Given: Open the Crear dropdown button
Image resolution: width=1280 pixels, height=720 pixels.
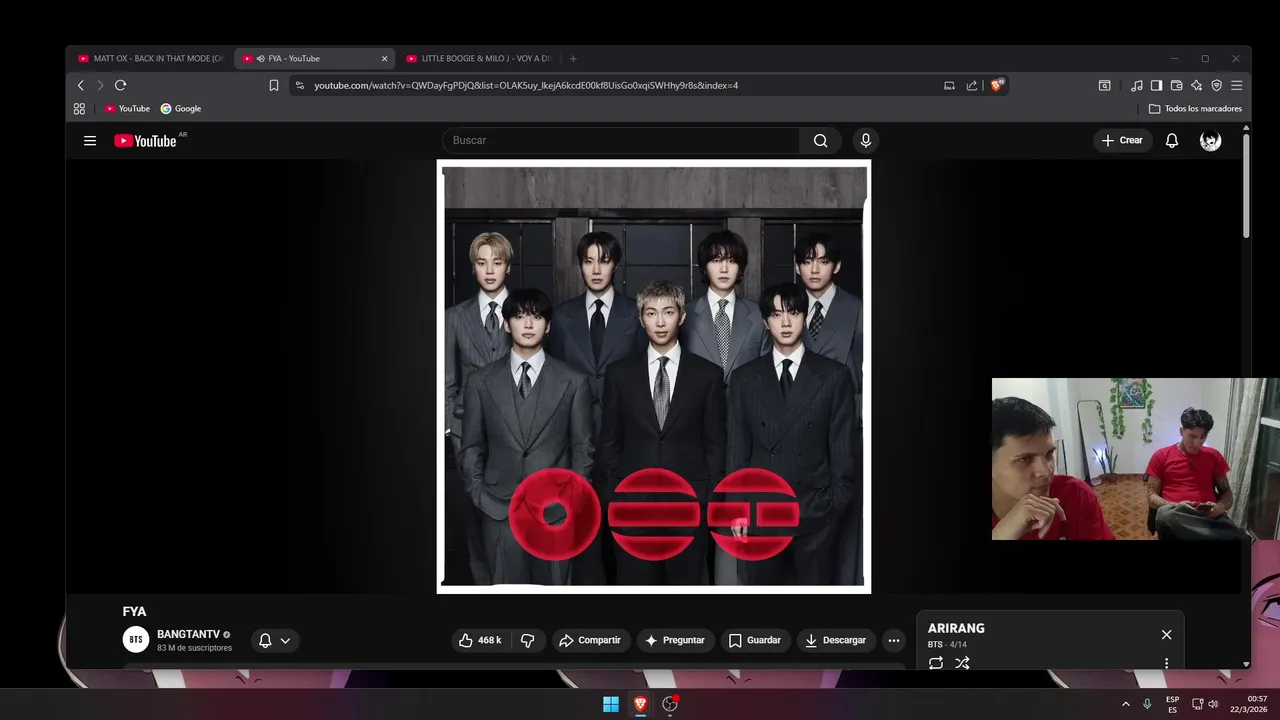Looking at the screenshot, I should 1122,141.
